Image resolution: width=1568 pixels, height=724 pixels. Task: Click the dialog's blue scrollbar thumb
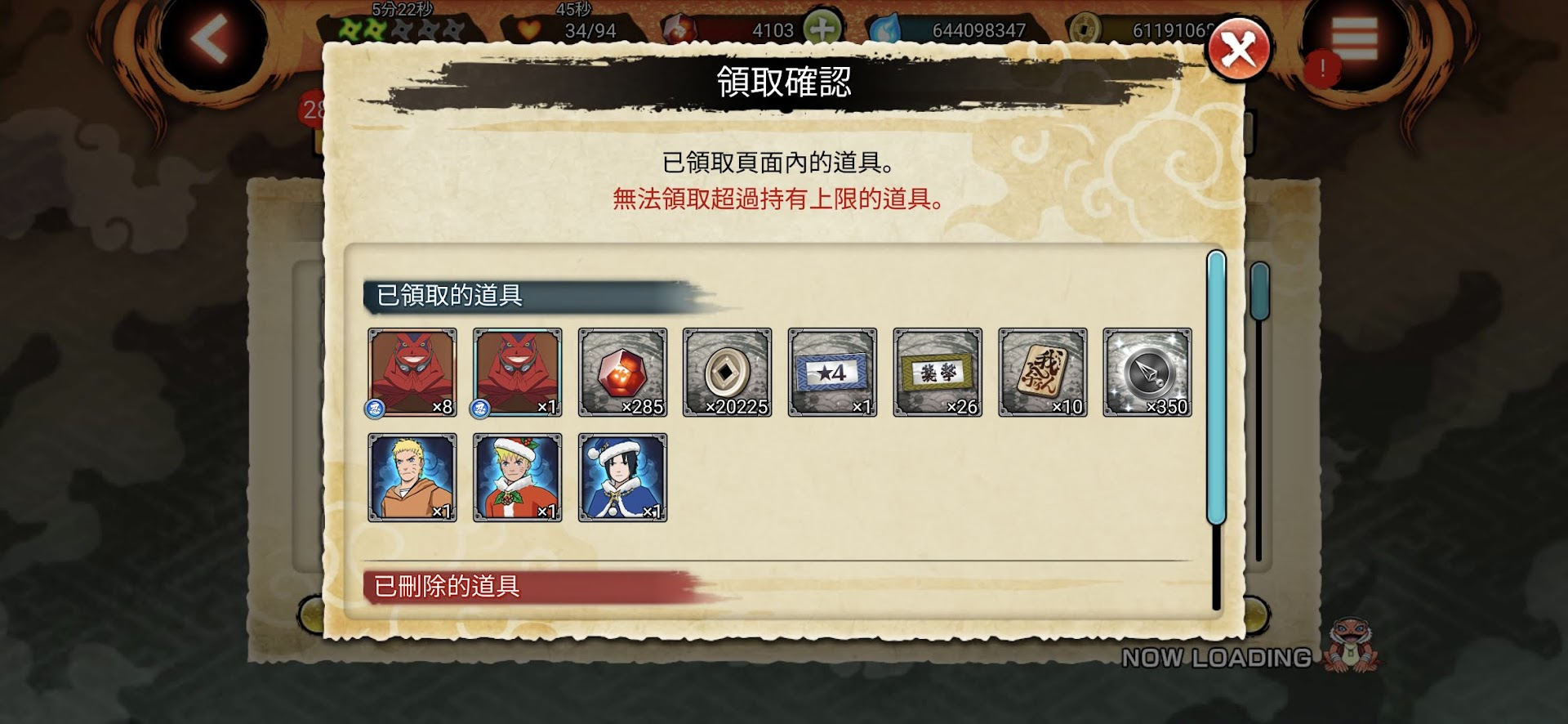pos(1217,387)
